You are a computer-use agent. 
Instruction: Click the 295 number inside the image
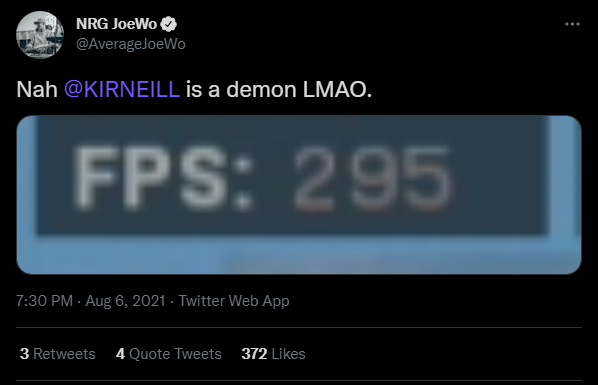coord(372,179)
